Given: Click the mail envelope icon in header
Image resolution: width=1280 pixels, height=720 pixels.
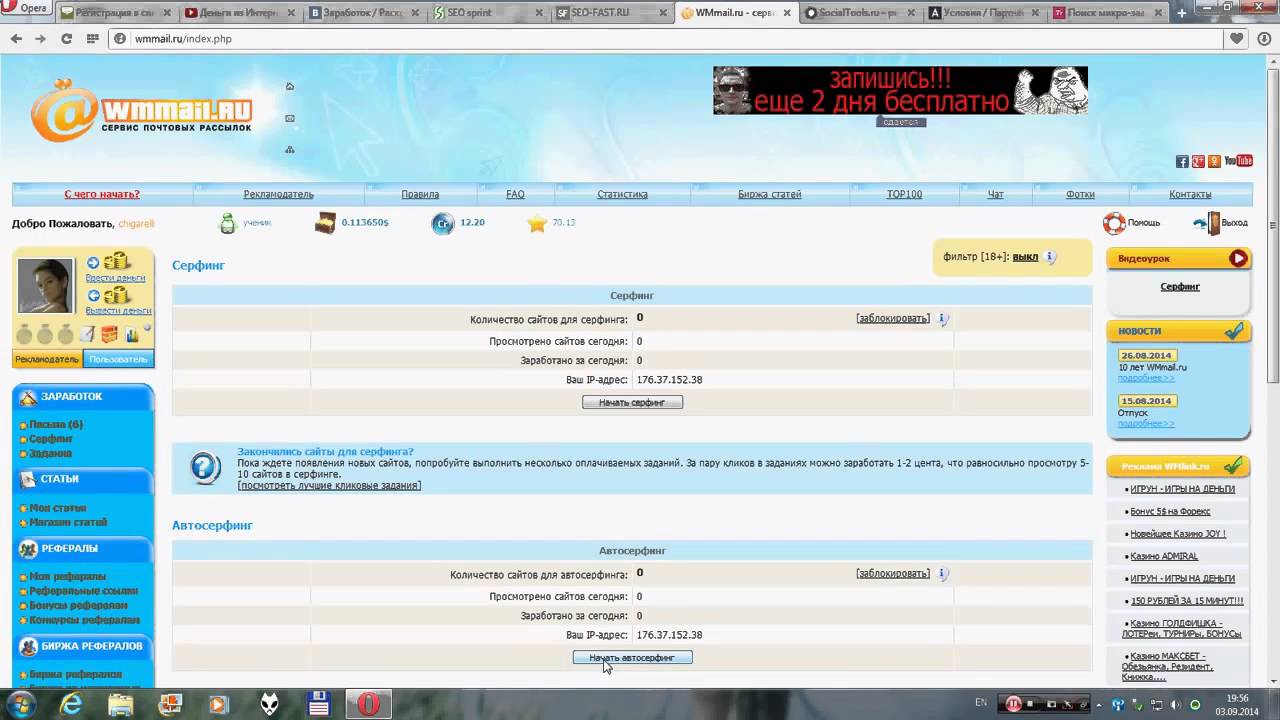Looking at the screenshot, I should [290, 118].
